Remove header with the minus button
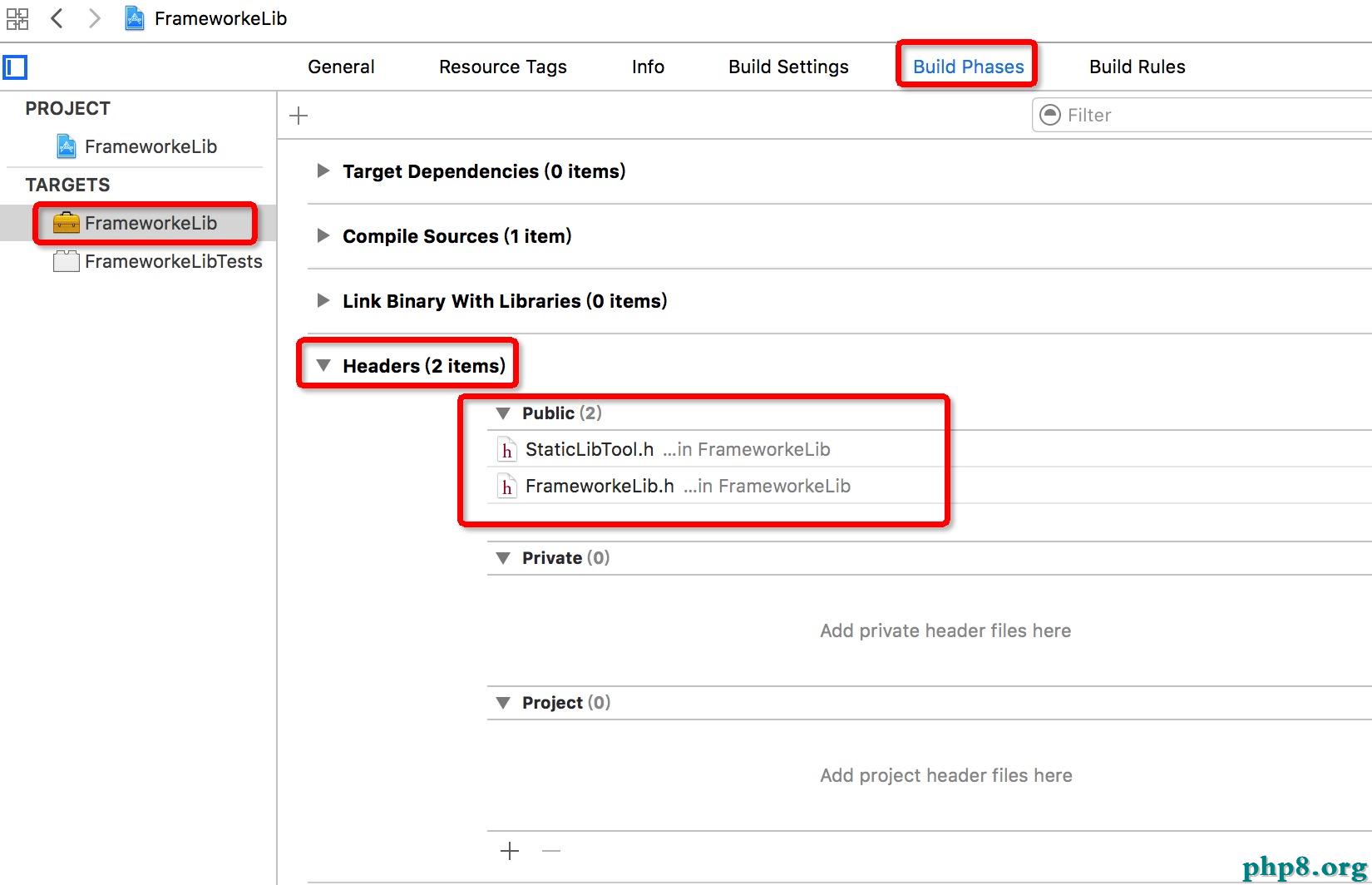The image size is (1372, 885). click(551, 851)
